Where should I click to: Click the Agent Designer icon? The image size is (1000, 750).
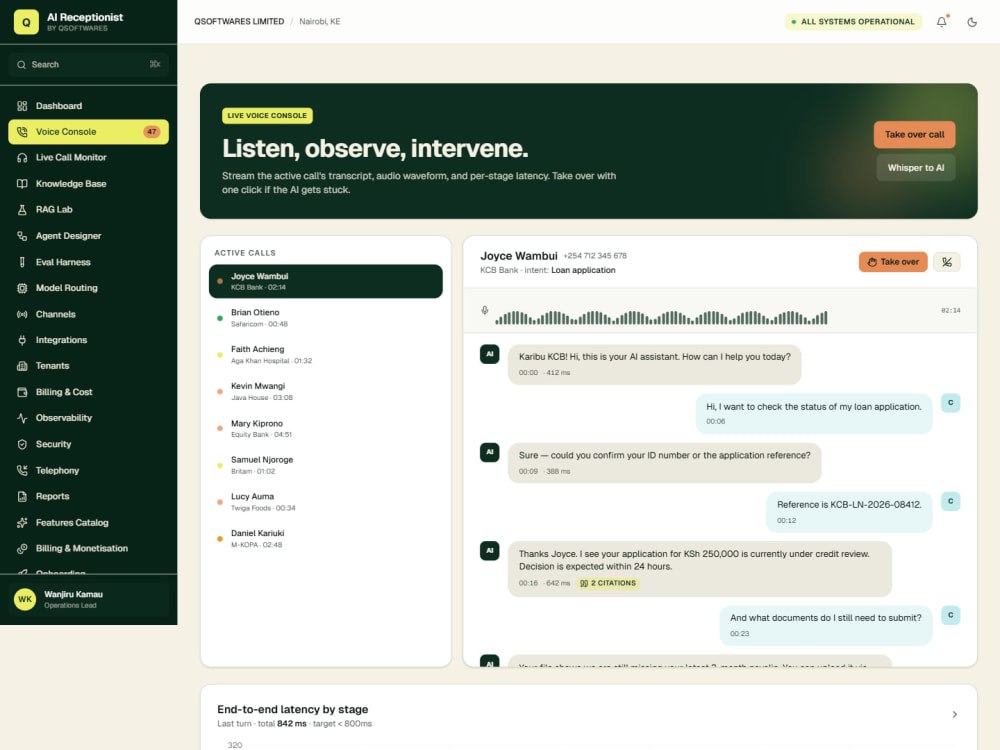(22, 236)
